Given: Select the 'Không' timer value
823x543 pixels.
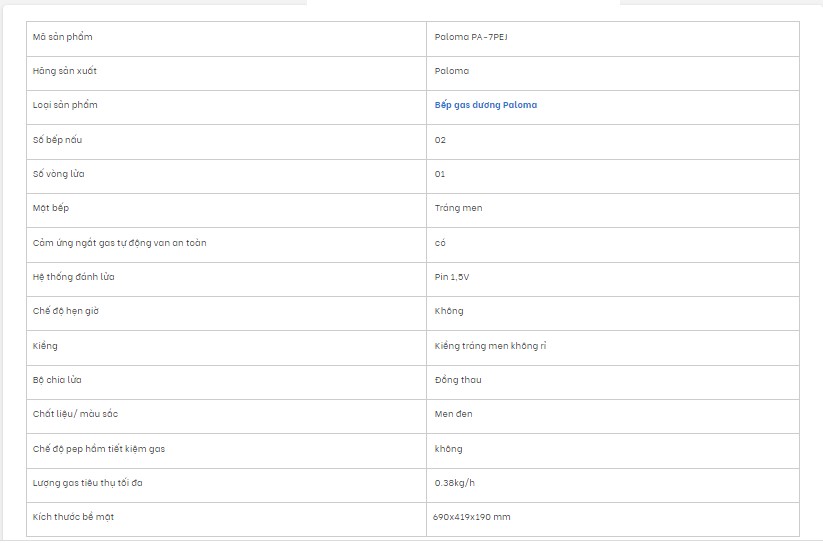Looking at the screenshot, I should [449, 311].
